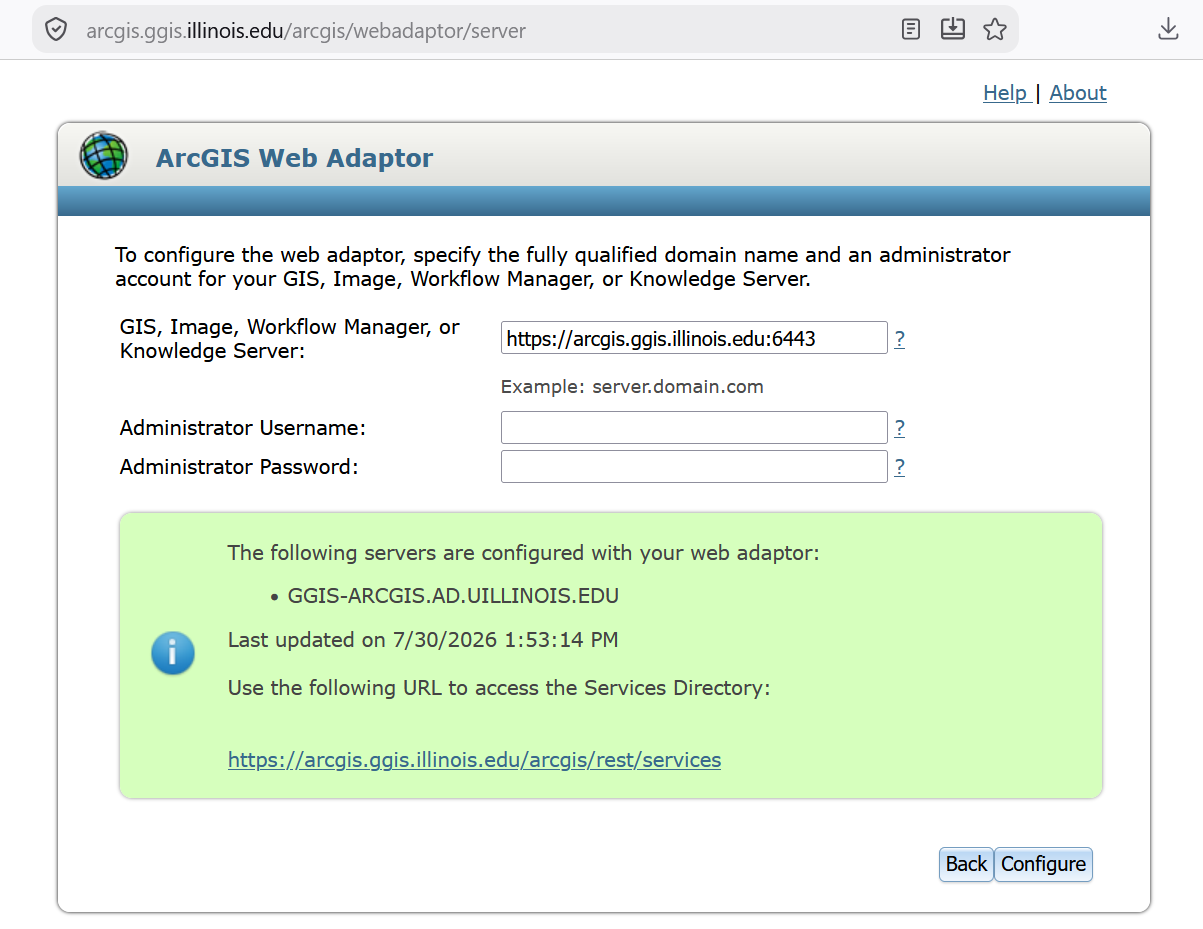
Task: Click the 'Last updated on 7/30/2026' text
Action: [x=423, y=640]
